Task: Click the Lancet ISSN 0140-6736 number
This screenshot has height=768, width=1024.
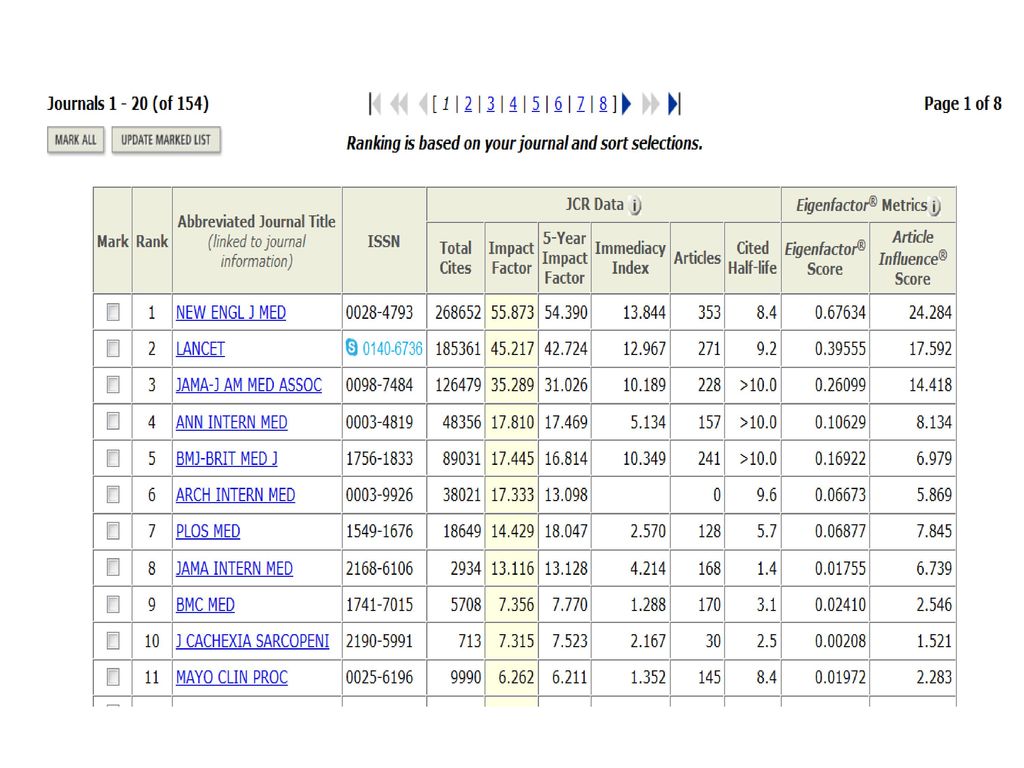Action: (x=392, y=349)
